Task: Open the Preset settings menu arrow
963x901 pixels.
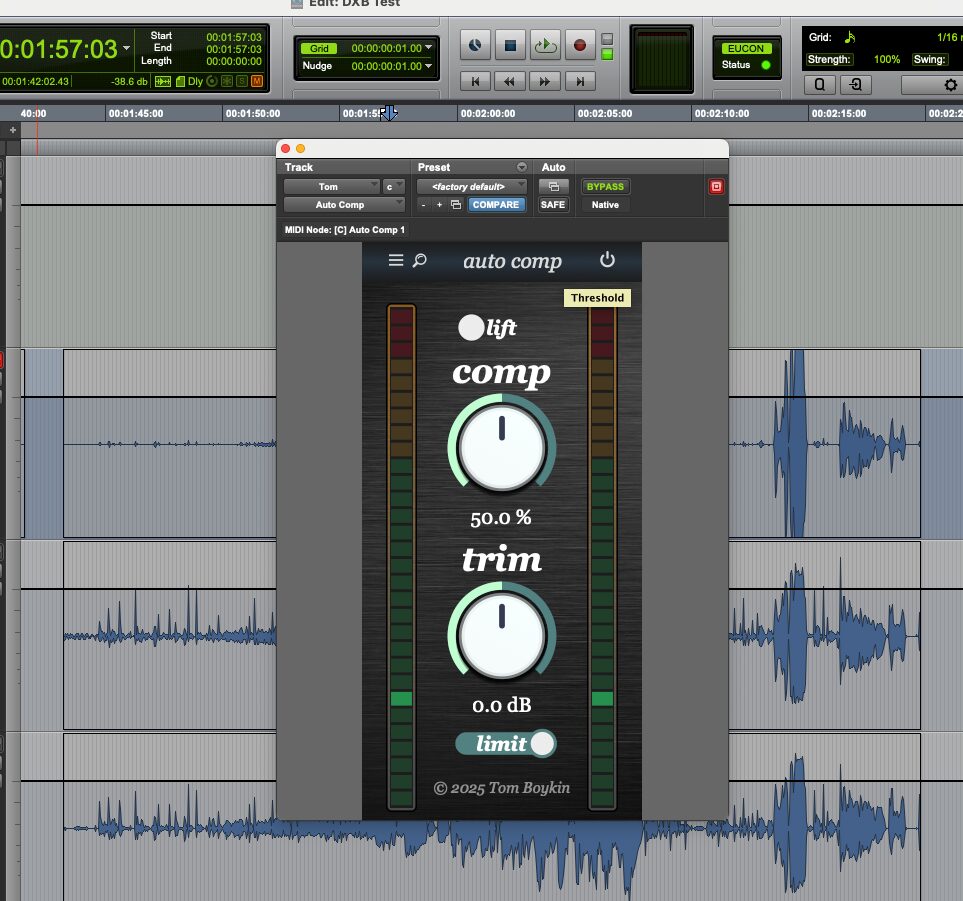Action: (x=521, y=167)
